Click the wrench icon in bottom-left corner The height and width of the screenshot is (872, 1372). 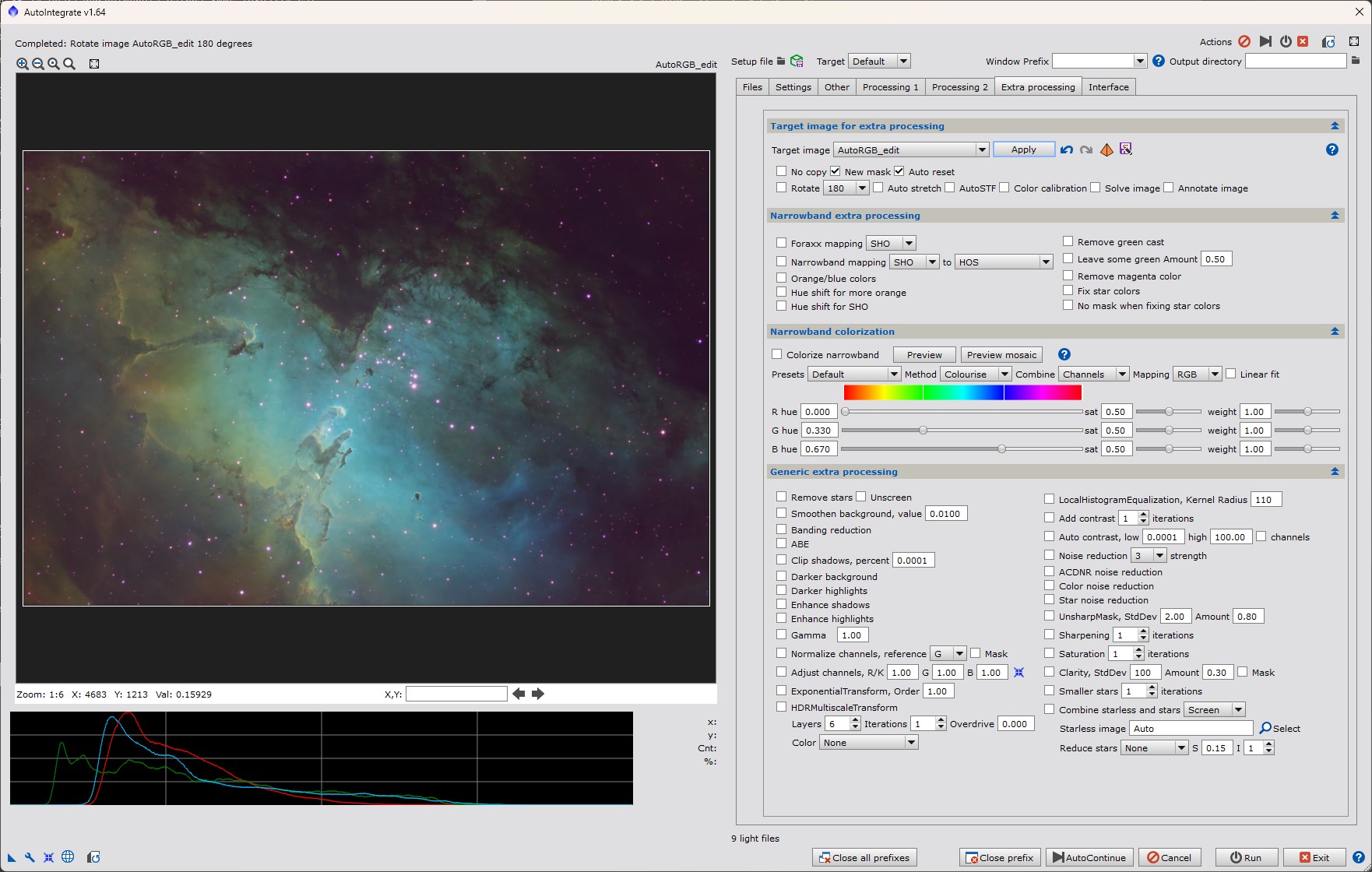[x=30, y=857]
